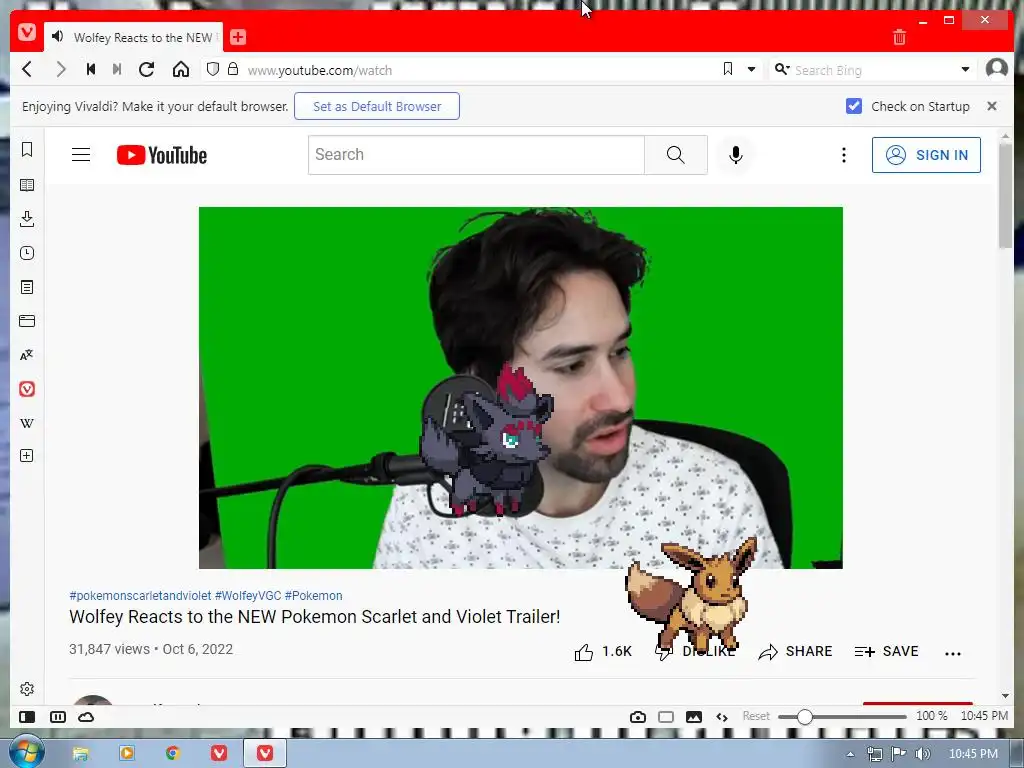Open the Translate panel
1024x768 pixels.
pos(27,355)
